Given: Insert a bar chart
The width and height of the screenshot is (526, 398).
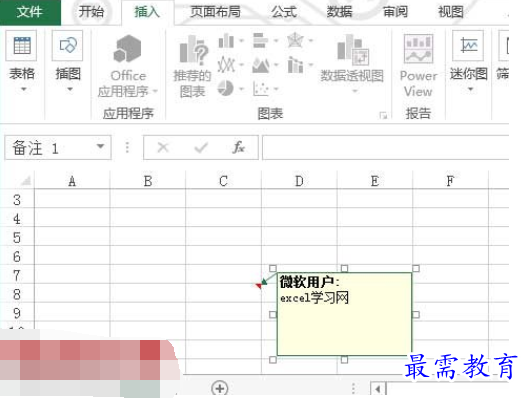Looking at the screenshot, I should click(260, 41).
